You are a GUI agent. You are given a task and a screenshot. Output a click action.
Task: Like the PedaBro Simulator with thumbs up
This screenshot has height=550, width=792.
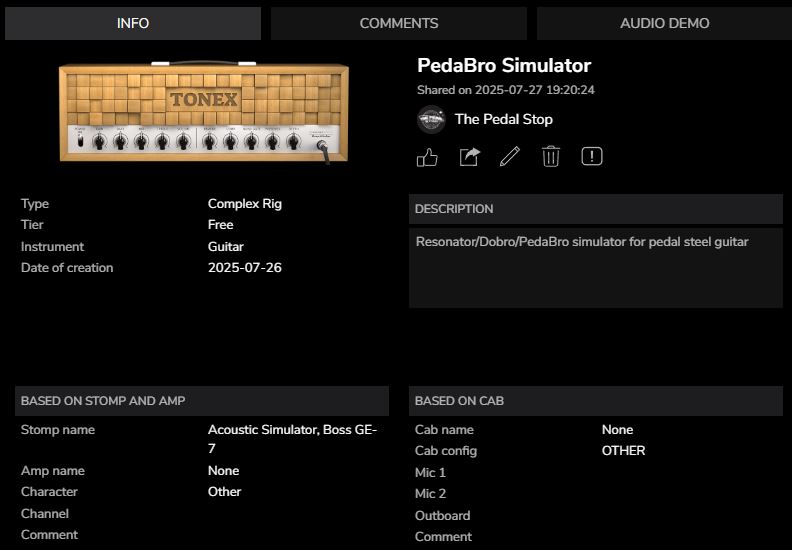point(427,157)
